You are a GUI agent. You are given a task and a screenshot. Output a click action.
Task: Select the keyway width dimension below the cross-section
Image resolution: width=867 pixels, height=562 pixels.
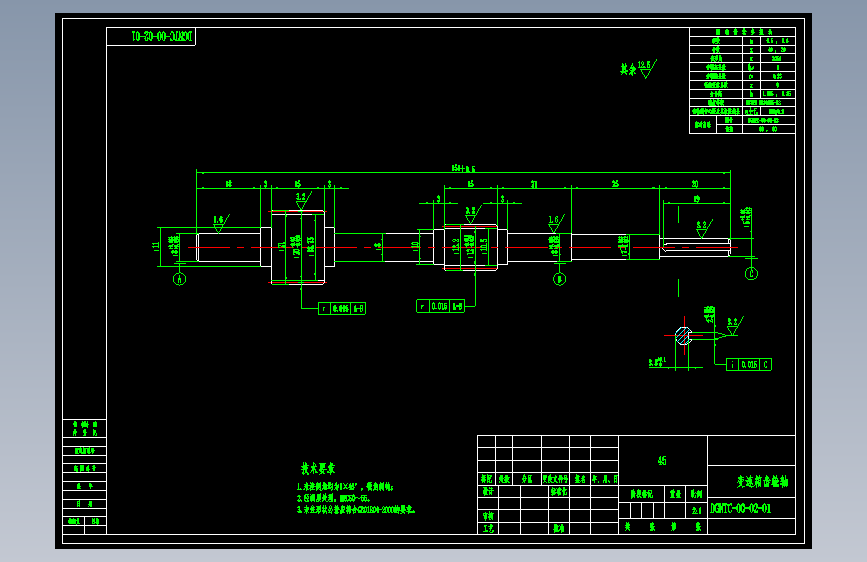[x=657, y=362]
